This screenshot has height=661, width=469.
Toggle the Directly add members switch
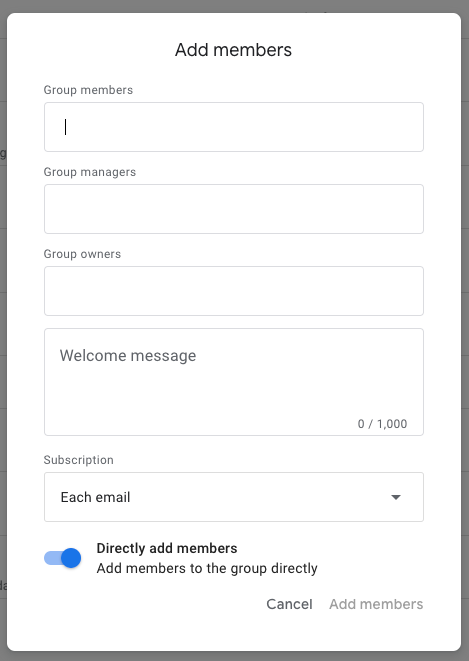pyautogui.click(x=63, y=558)
